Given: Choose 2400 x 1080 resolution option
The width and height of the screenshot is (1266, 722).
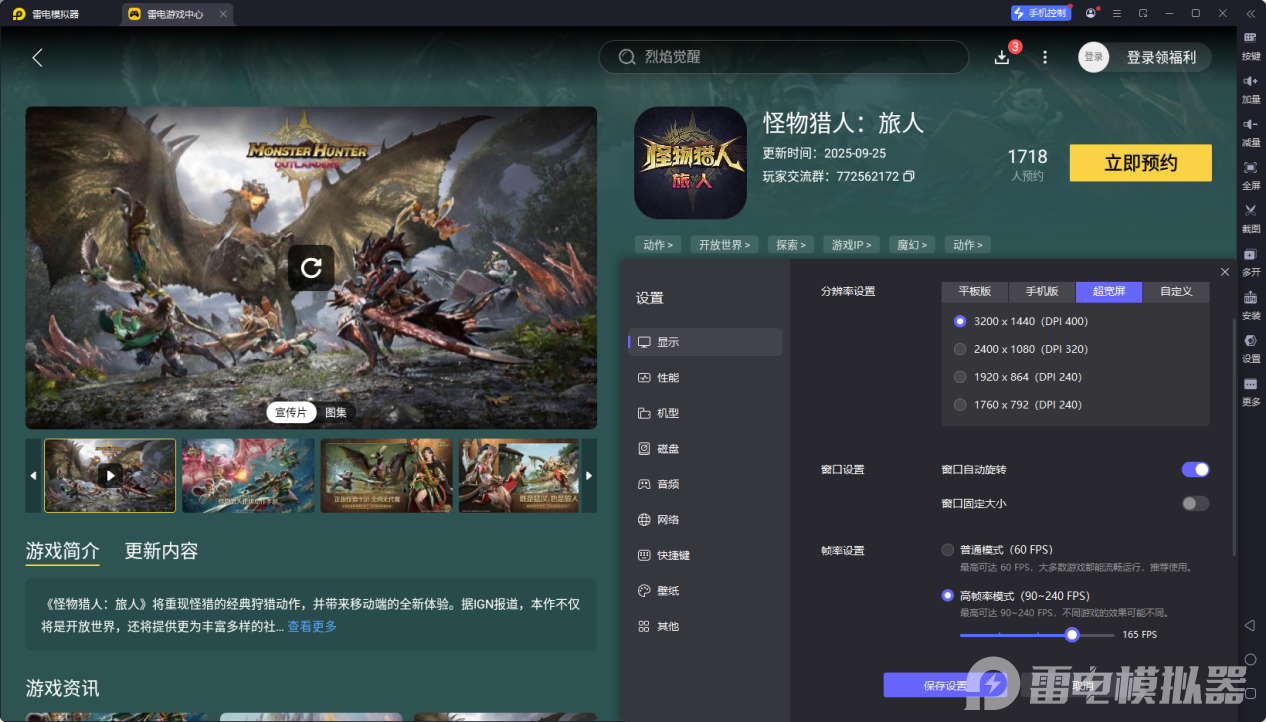Looking at the screenshot, I should point(960,349).
